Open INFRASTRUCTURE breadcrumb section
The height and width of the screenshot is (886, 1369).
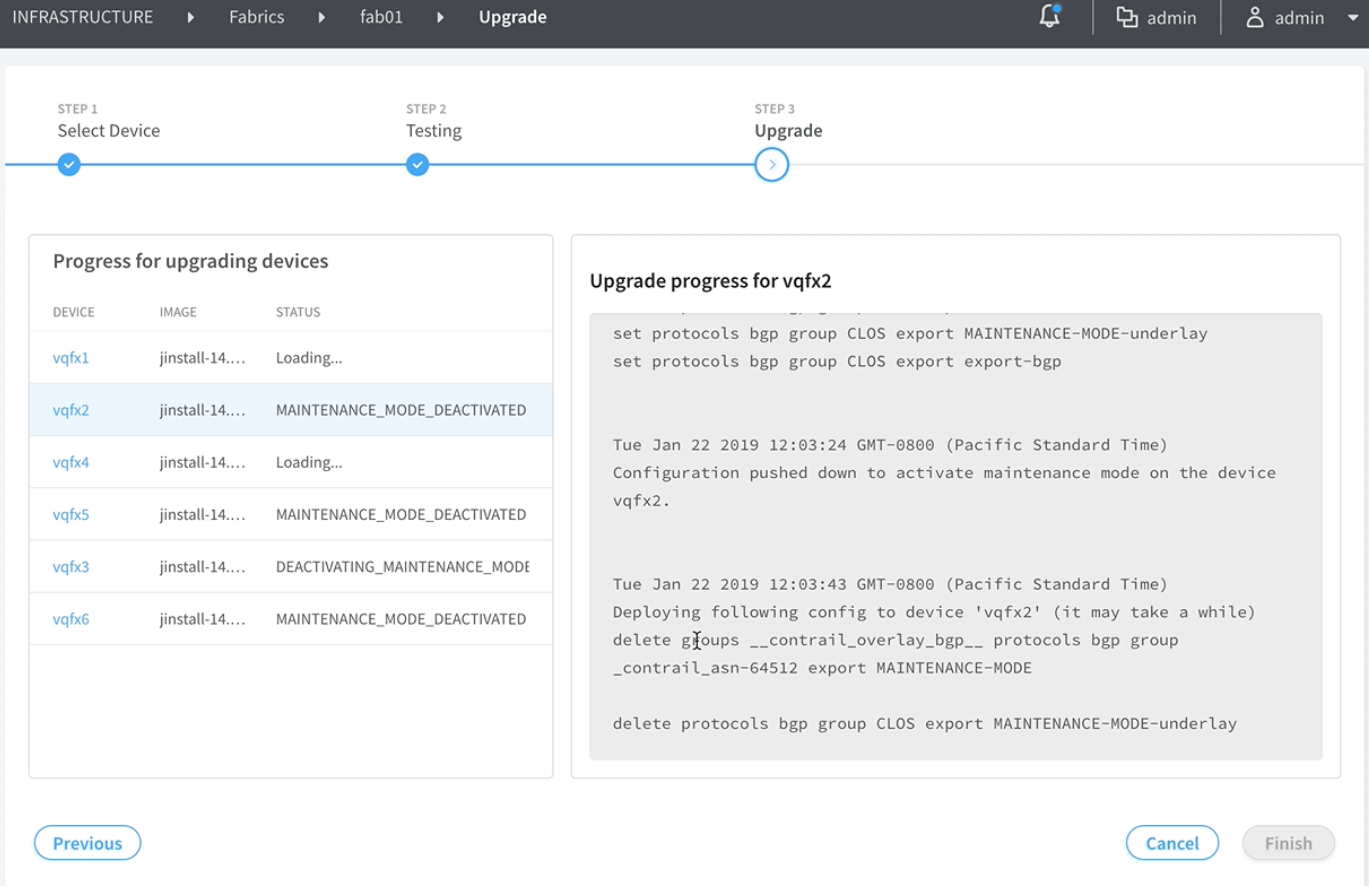pos(83,17)
